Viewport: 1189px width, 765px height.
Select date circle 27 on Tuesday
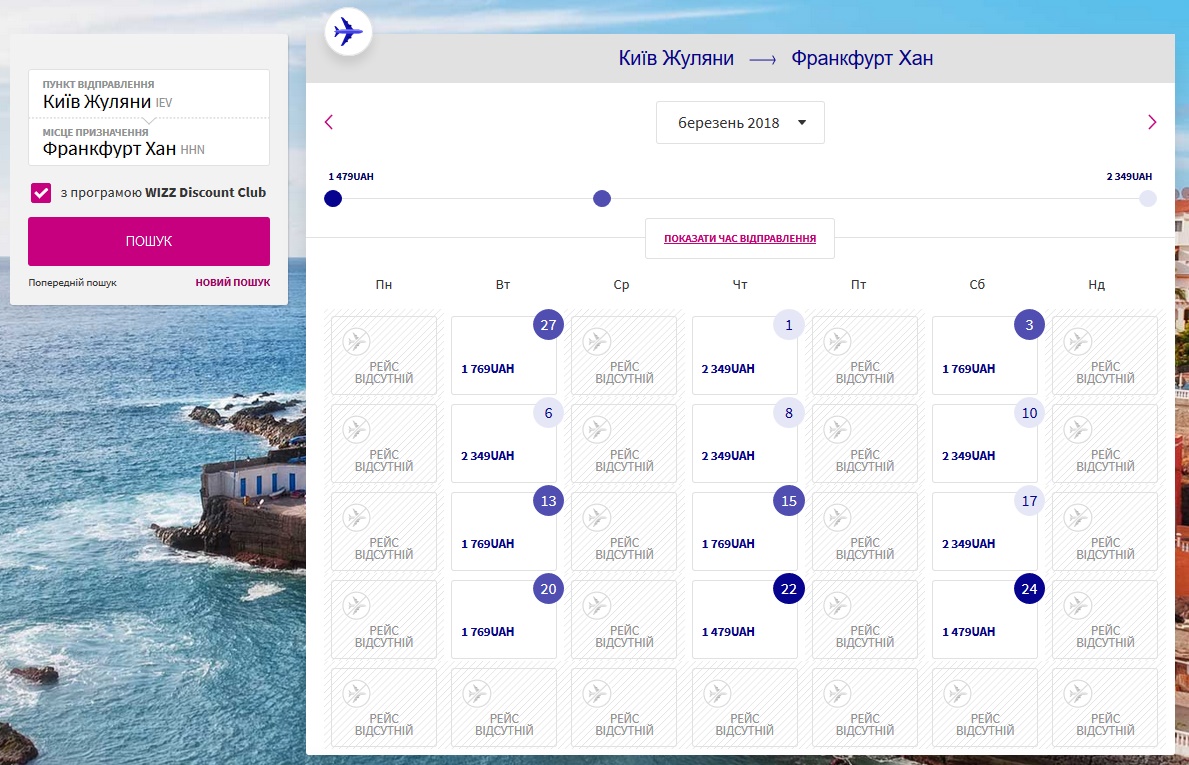(x=548, y=325)
